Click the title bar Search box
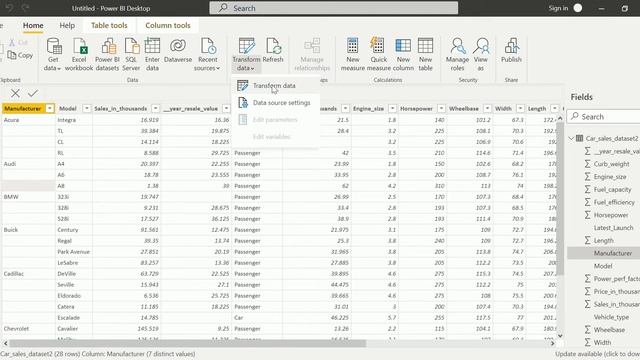Viewport: 640px width, 360px height. pyautogui.click(x=333, y=8)
